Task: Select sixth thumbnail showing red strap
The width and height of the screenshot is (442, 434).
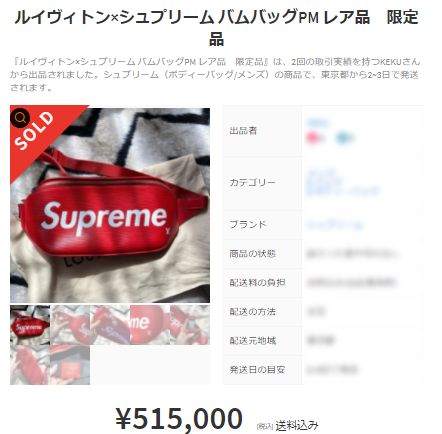Action: [x=30, y=365]
